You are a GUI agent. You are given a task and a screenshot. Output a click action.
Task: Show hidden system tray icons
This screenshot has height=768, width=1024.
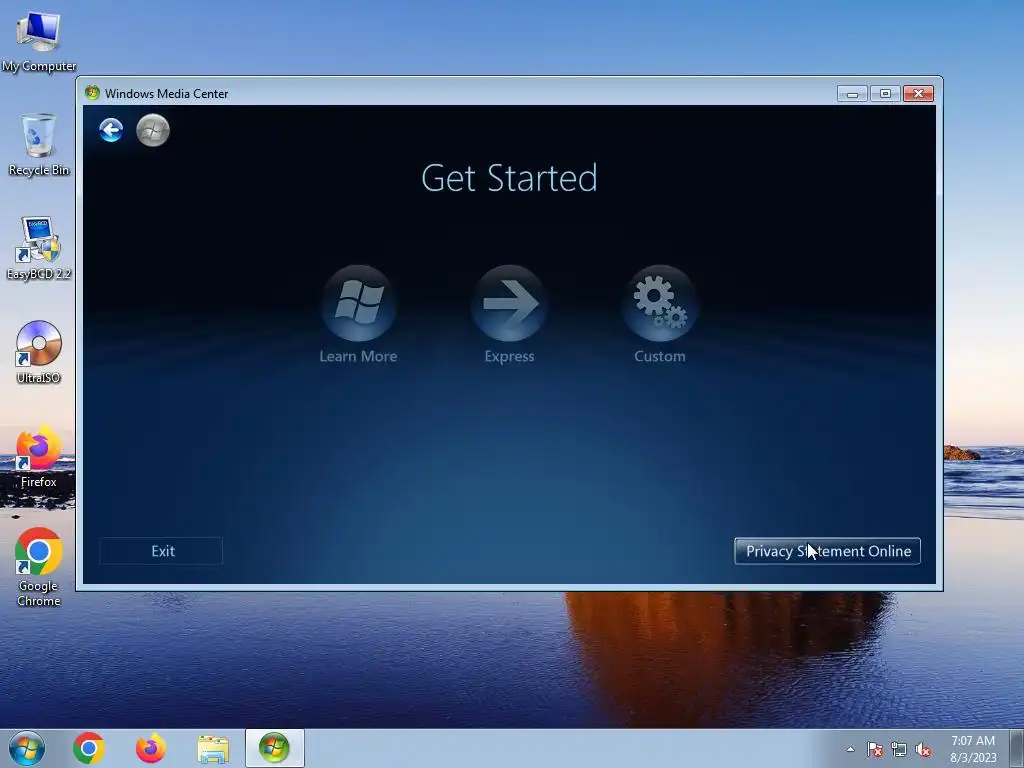850,749
